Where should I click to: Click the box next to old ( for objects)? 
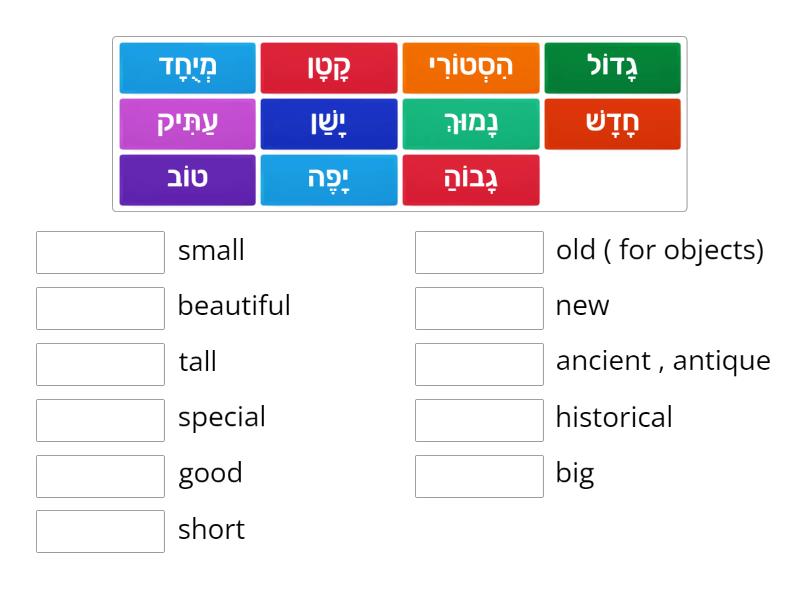click(479, 252)
